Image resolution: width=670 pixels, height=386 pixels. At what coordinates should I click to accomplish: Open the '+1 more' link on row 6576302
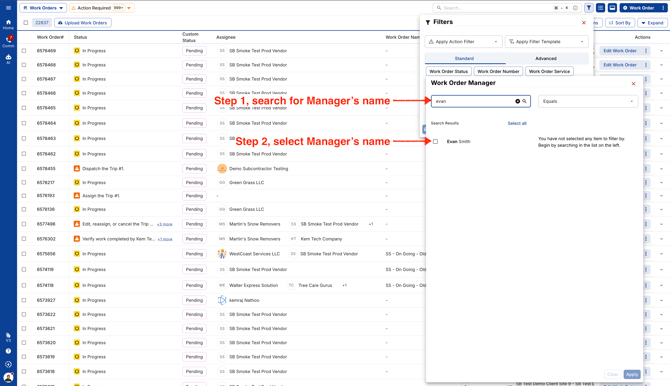tap(165, 239)
